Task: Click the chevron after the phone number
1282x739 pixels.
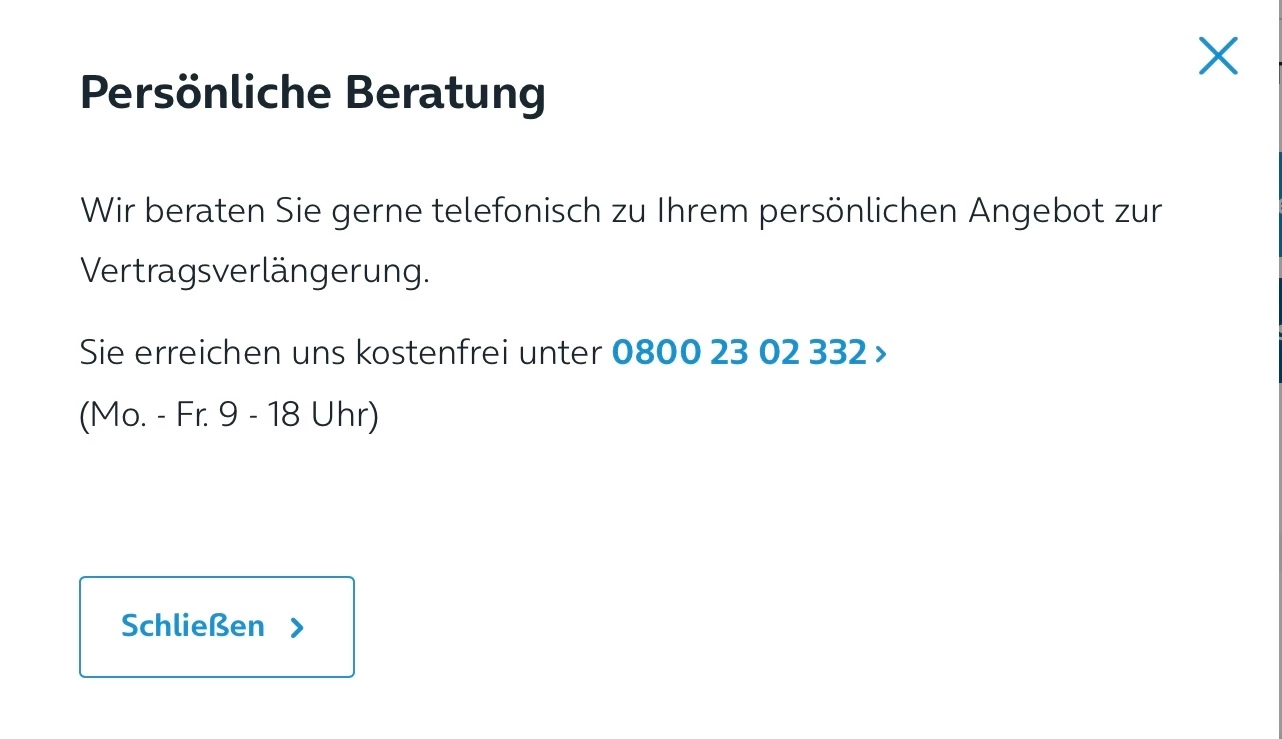Action: pyautogui.click(x=881, y=353)
